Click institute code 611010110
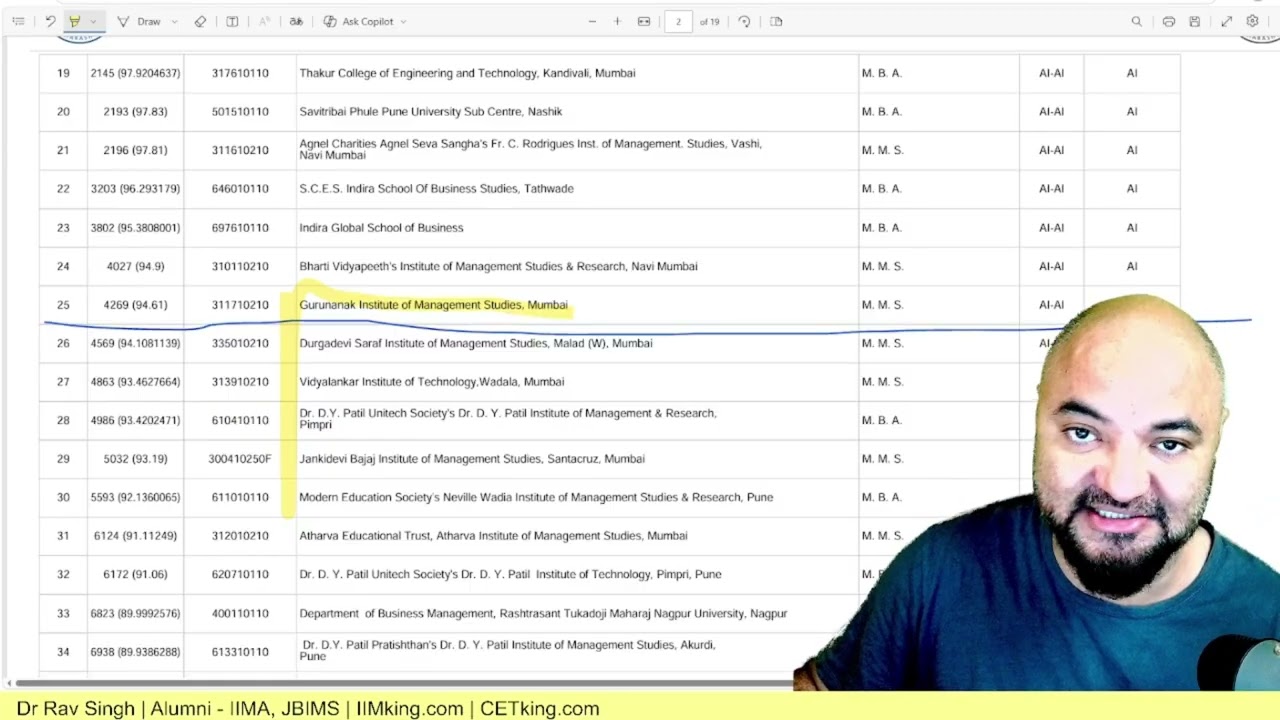This screenshot has height=720, width=1280. (x=240, y=497)
